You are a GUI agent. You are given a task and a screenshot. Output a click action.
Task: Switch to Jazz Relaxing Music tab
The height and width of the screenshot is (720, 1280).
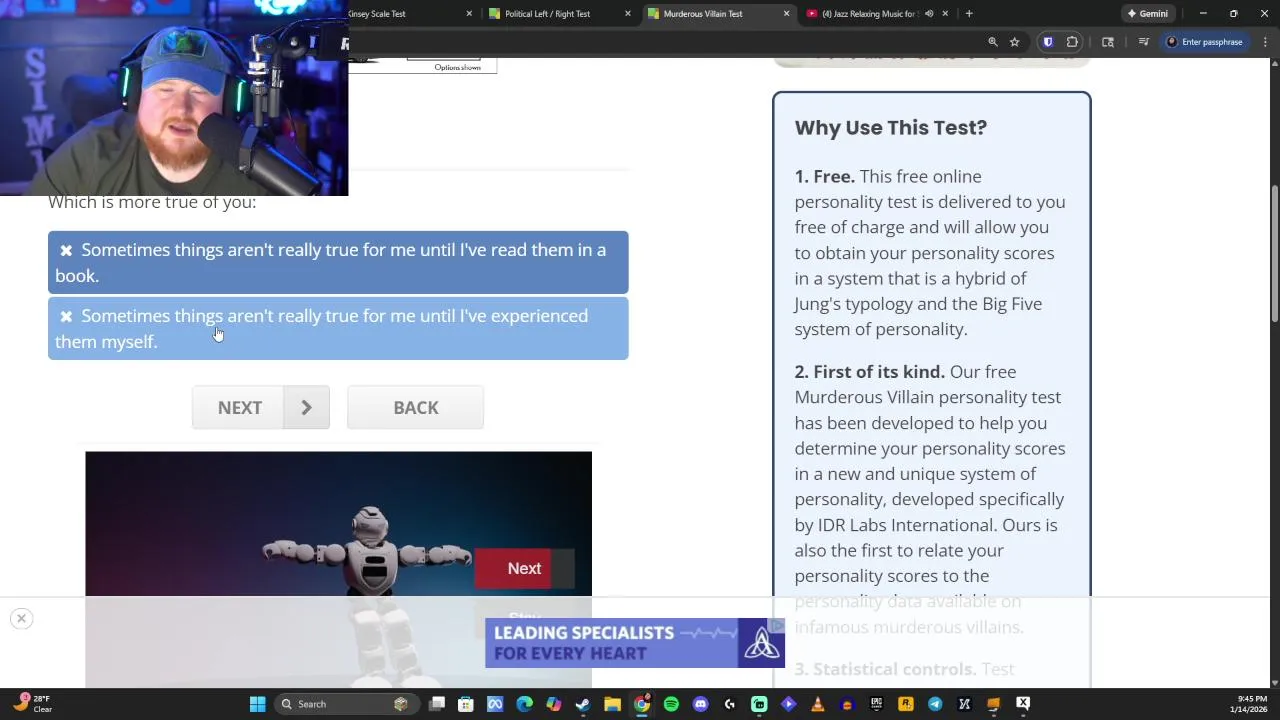tap(870, 14)
